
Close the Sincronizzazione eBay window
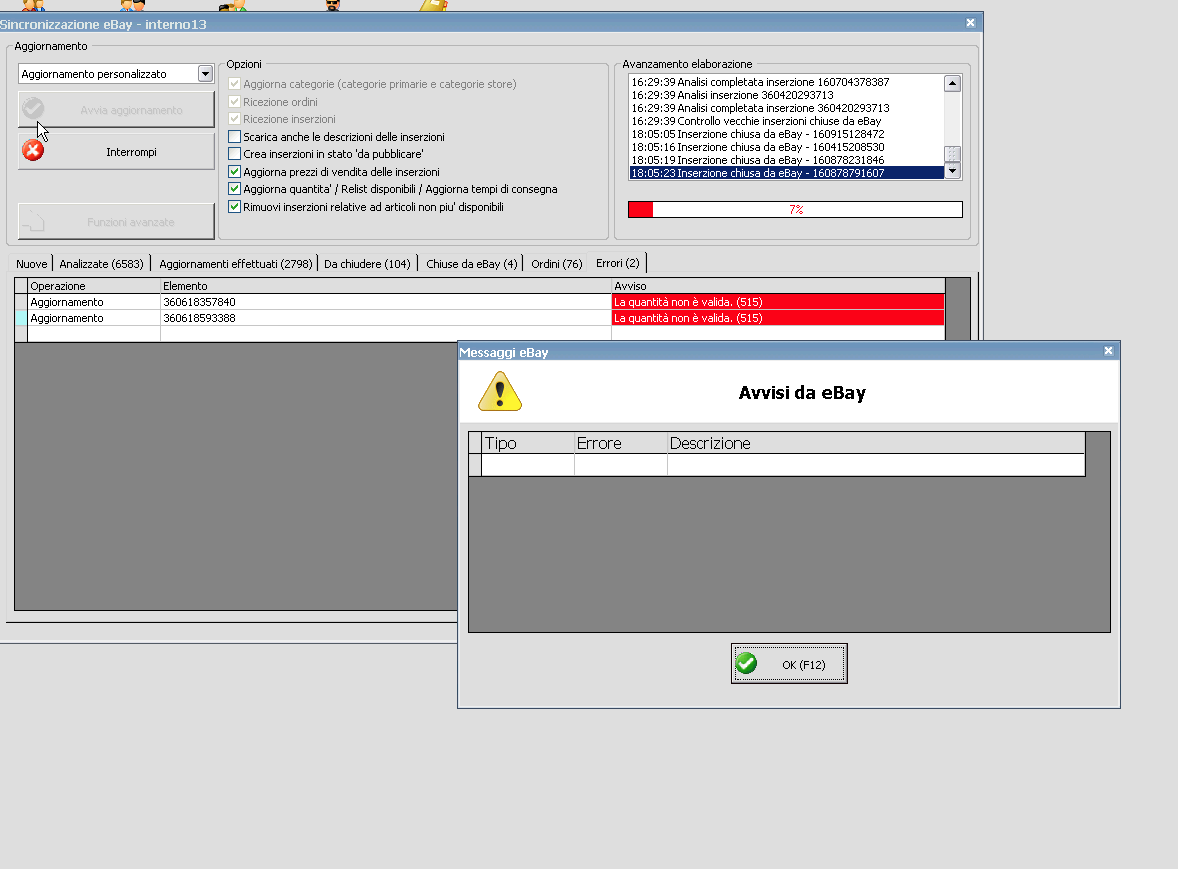[x=971, y=23]
